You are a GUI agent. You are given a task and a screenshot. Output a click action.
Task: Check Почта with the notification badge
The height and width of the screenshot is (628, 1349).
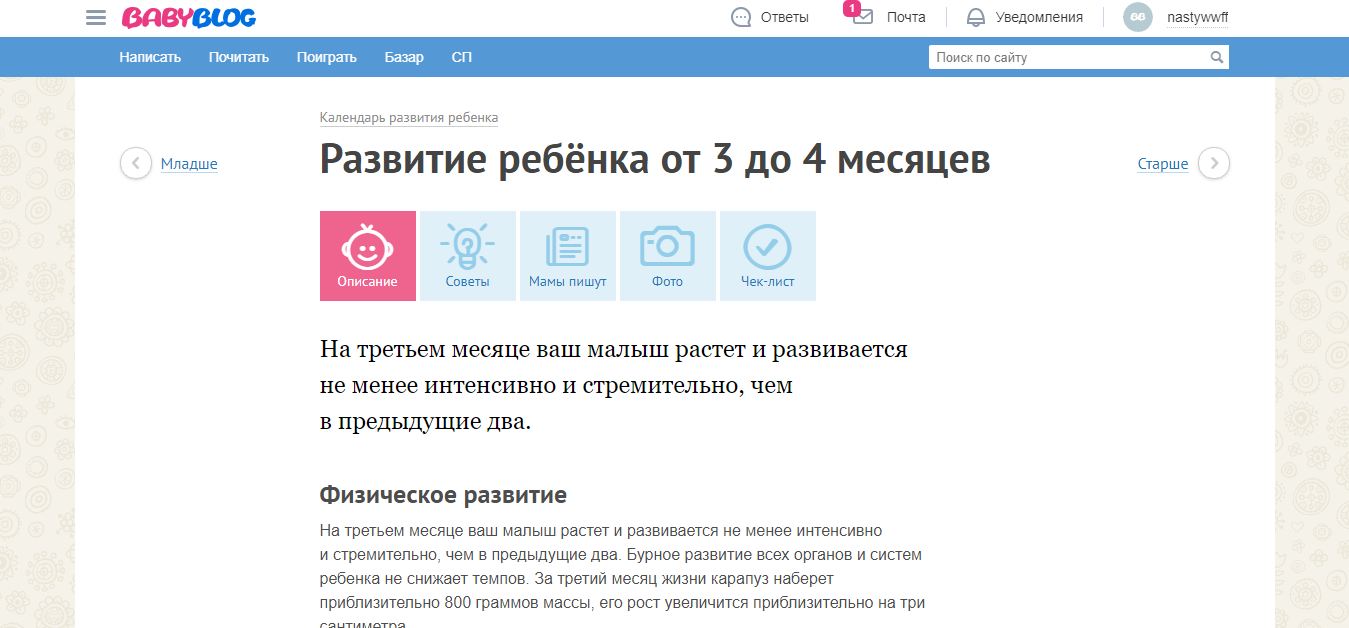point(862,17)
